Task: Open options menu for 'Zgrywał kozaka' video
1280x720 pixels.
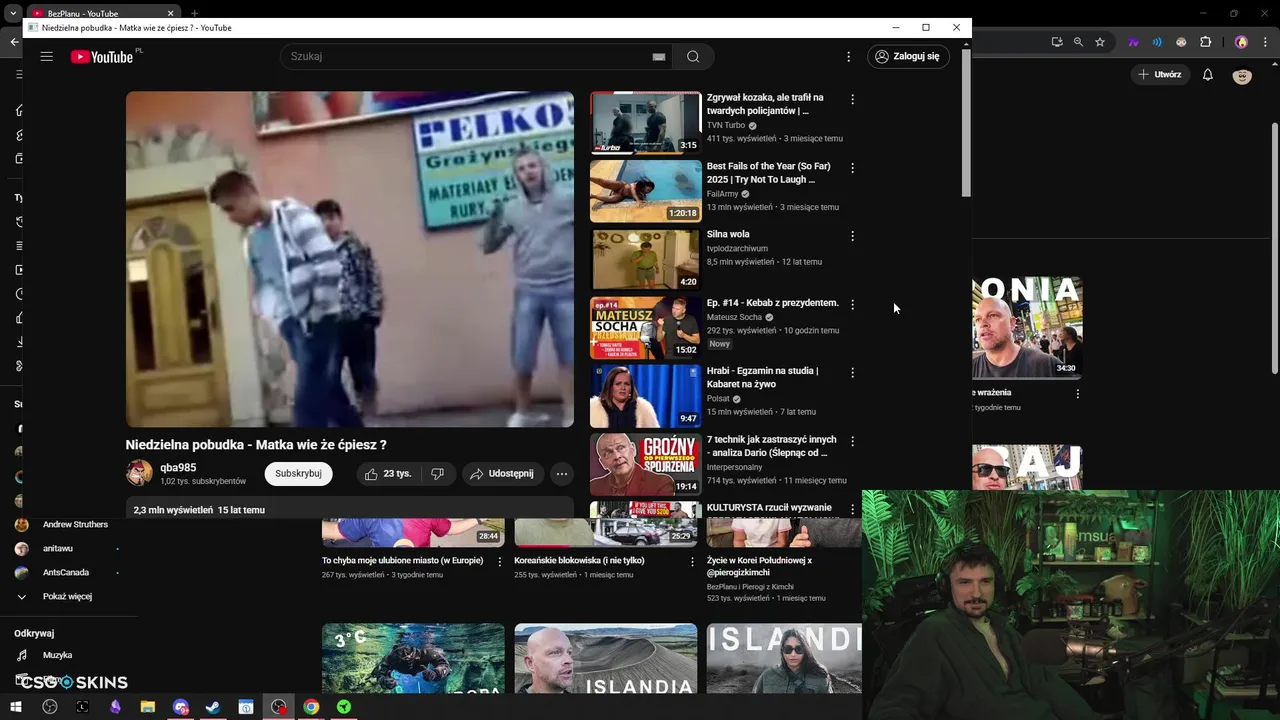Action: coord(852,99)
